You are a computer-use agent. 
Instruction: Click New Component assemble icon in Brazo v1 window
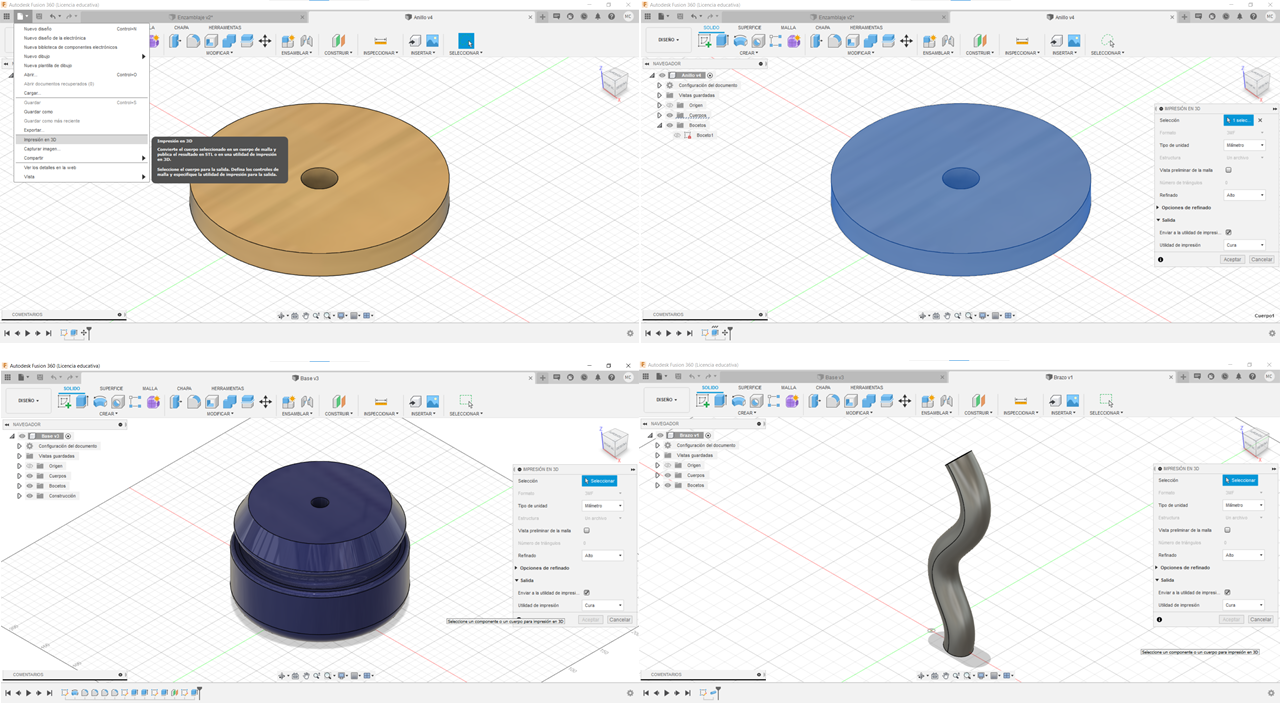(x=928, y=400)
